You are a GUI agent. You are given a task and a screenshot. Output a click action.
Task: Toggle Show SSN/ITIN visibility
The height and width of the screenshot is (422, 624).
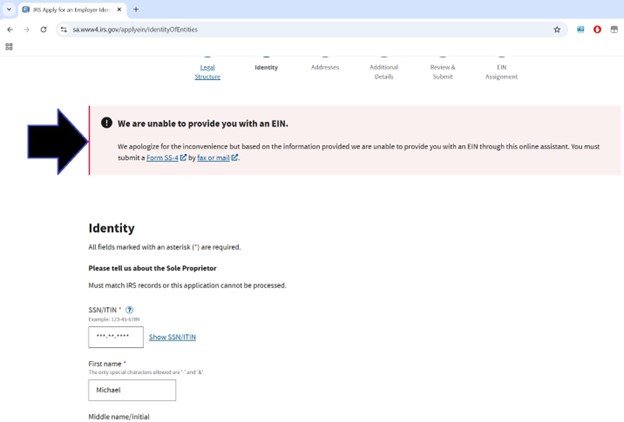pyautogui.click(x=172, y=337)
